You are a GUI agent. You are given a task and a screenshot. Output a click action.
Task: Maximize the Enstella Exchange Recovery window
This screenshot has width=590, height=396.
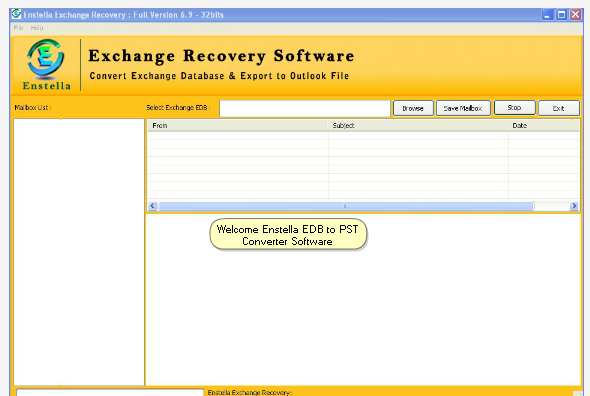561,15
